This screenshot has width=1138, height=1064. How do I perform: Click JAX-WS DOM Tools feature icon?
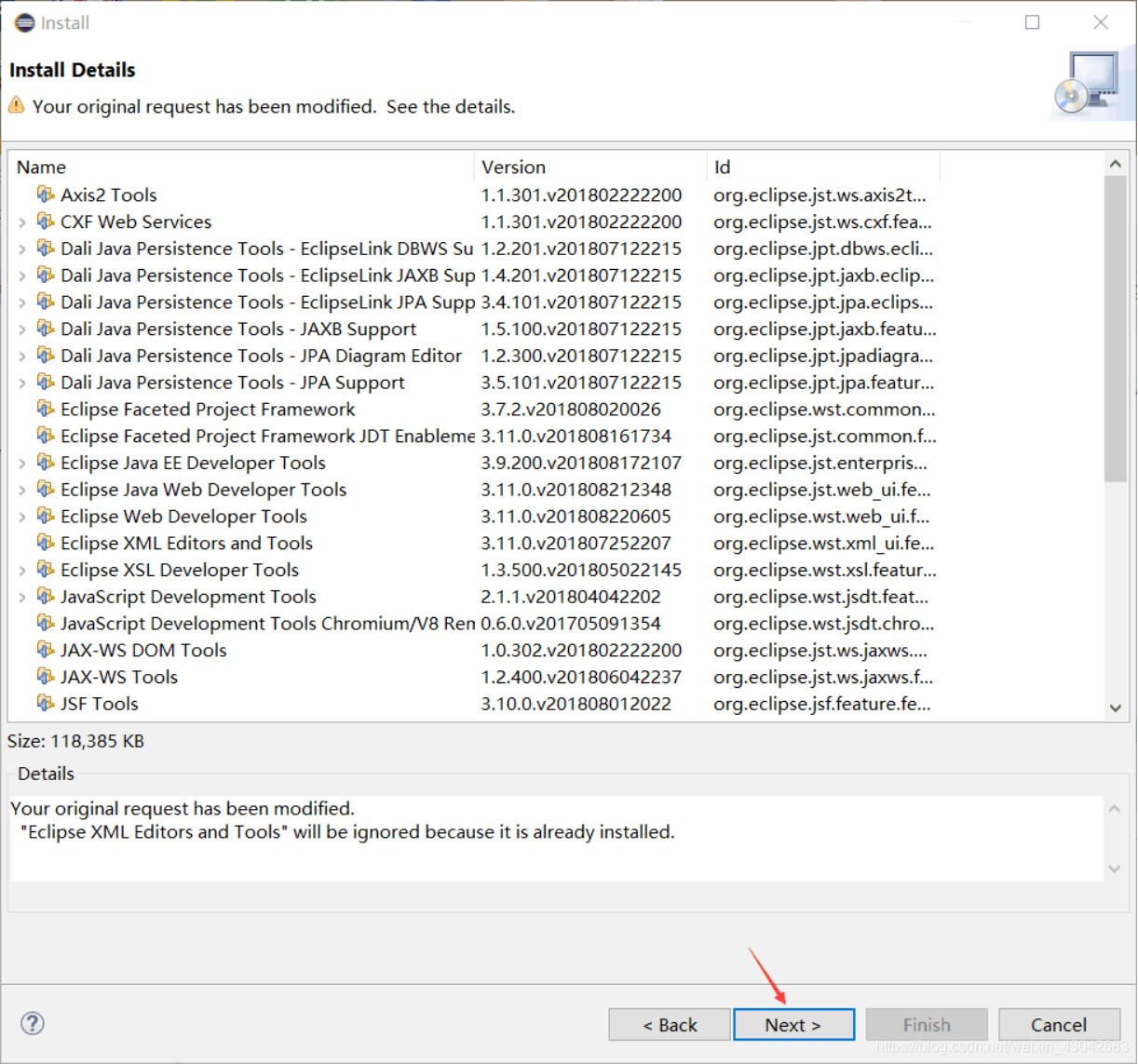click(45, 650)
